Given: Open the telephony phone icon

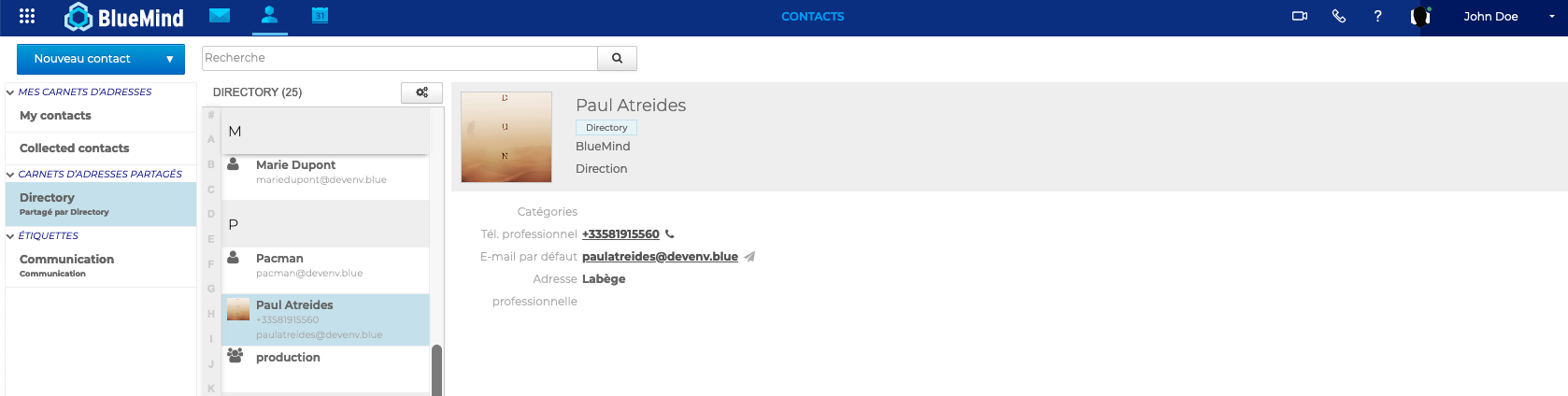Looking at the screenshot, I should pyautogui.click(x=1338, y=16).
